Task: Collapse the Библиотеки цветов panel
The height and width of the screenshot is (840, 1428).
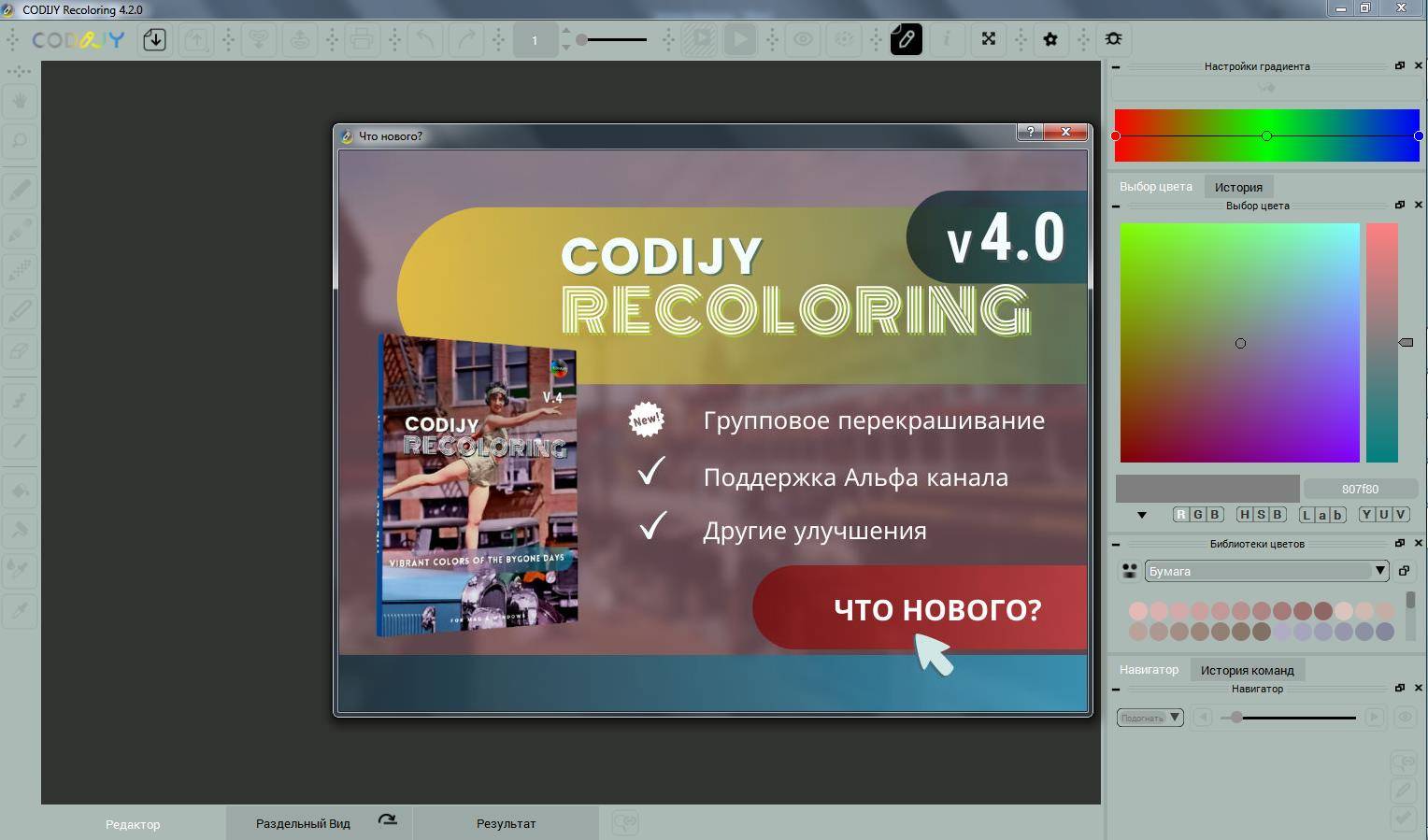Action: tap(1116, 544)
